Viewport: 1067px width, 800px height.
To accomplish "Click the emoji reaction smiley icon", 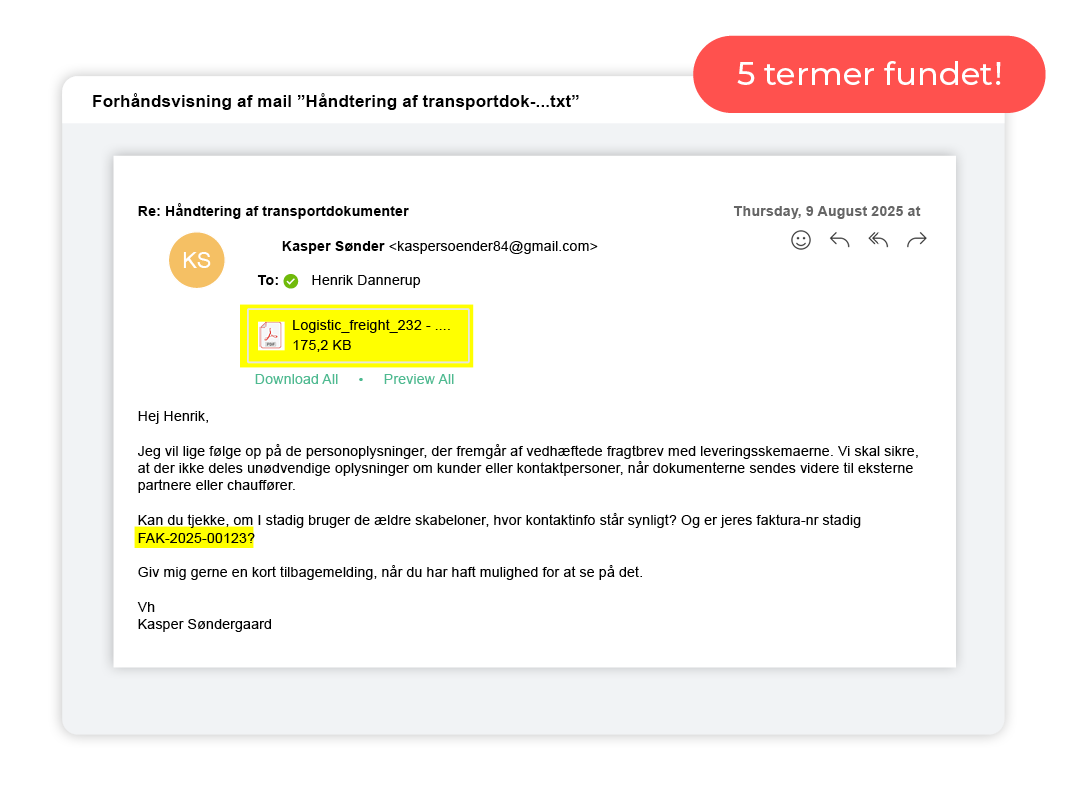I will 801,240.
